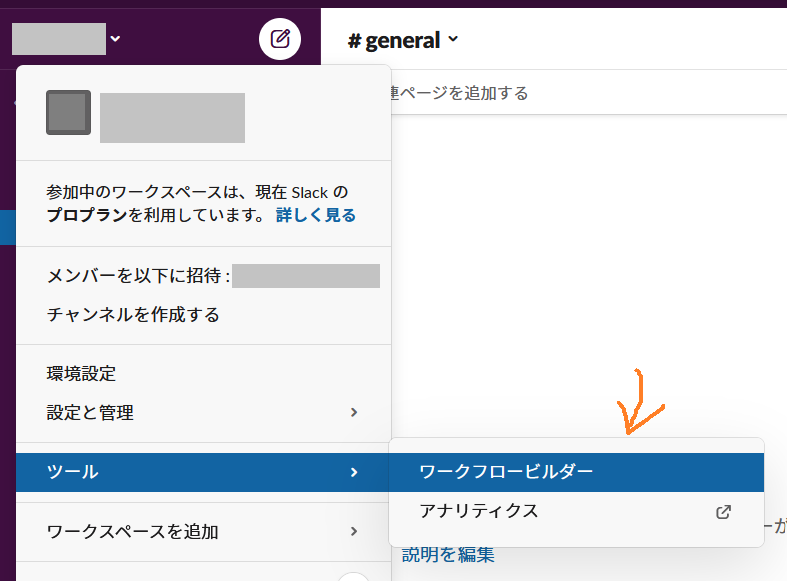The image size is (787, 581).
Task: Select チャンネルを作成する menu item
Action: (x=204, y=315)
